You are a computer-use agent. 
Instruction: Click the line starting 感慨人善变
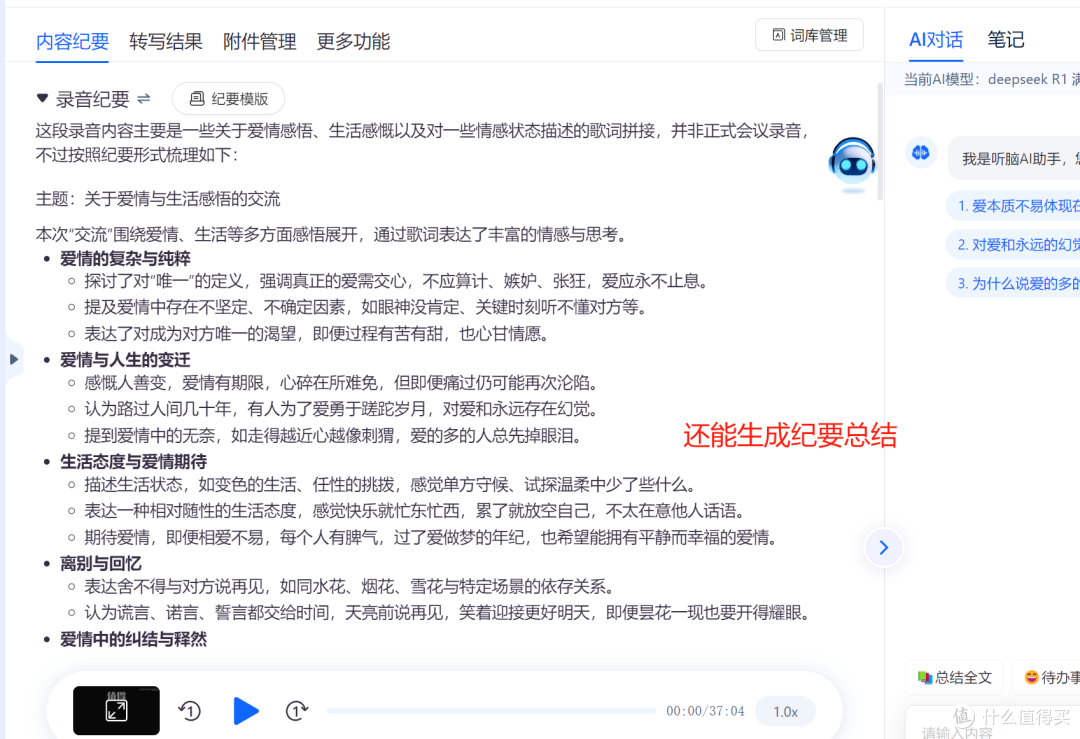click(x=343, y=383)
